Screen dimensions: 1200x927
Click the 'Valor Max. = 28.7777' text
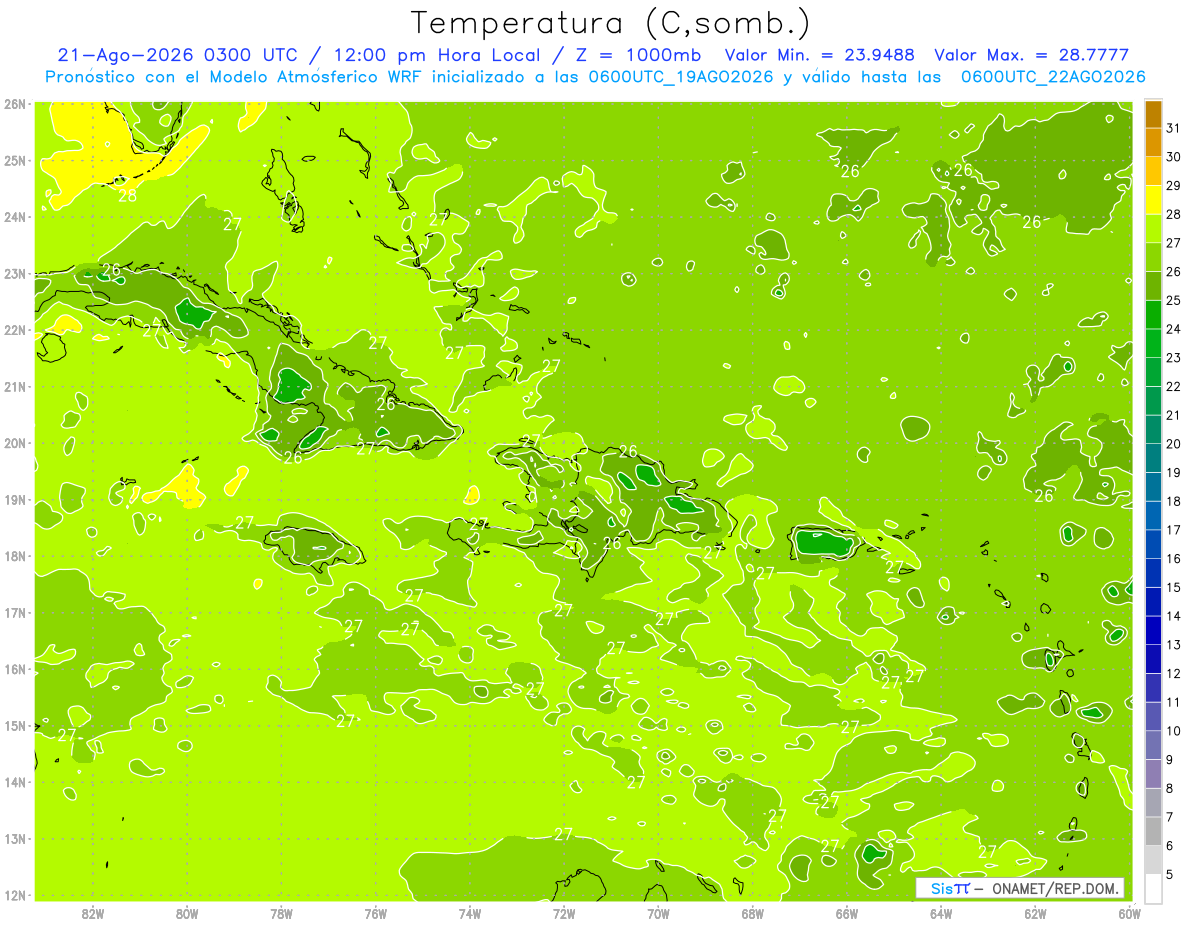coord(1032,55)
